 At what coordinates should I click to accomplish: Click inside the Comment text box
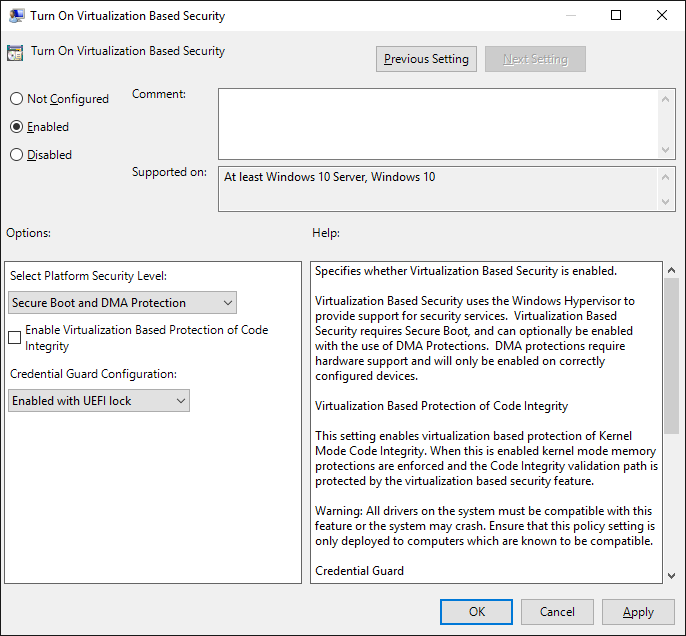438,122
